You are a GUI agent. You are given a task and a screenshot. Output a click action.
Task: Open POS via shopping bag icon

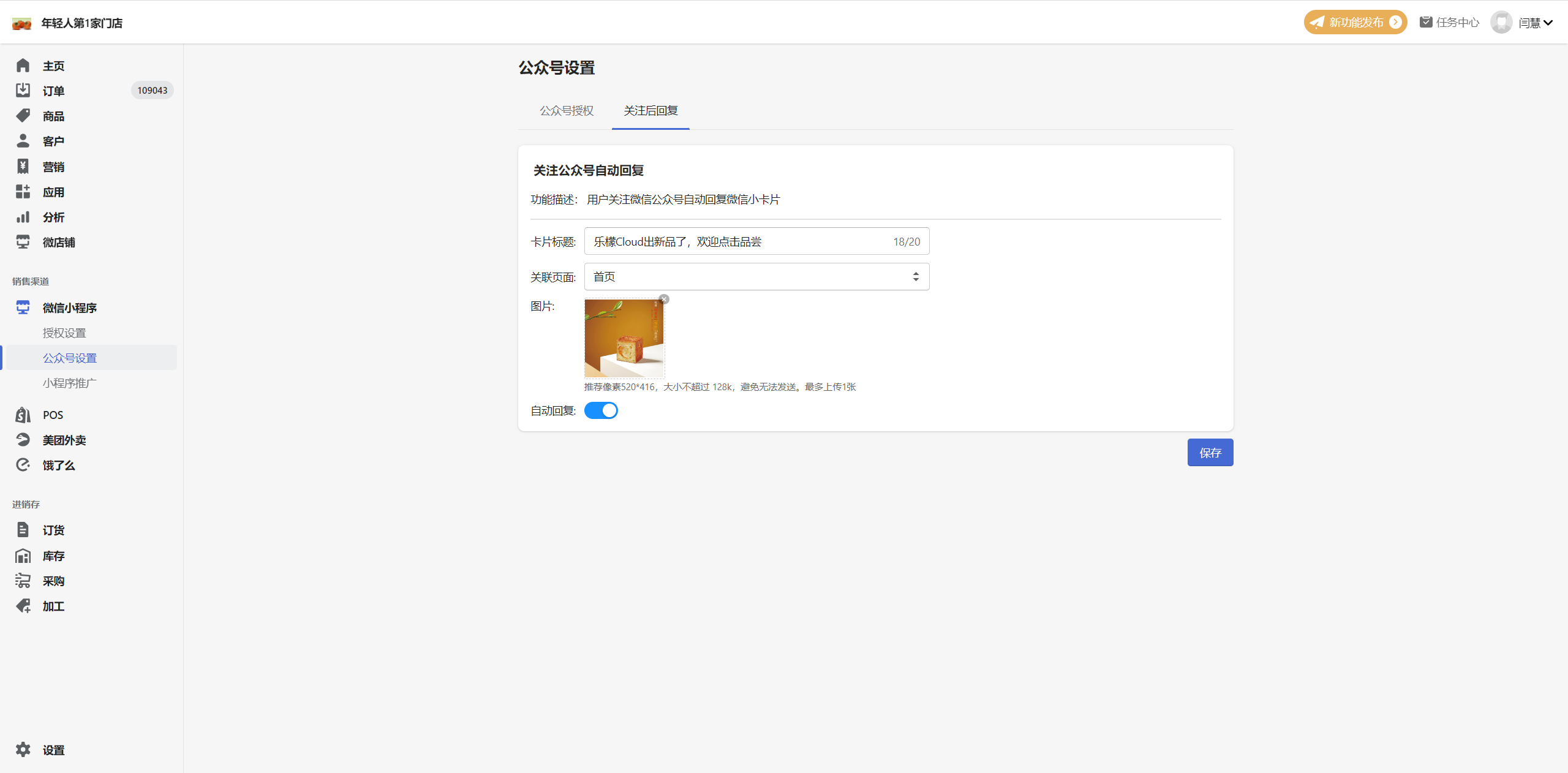[23, 415]
